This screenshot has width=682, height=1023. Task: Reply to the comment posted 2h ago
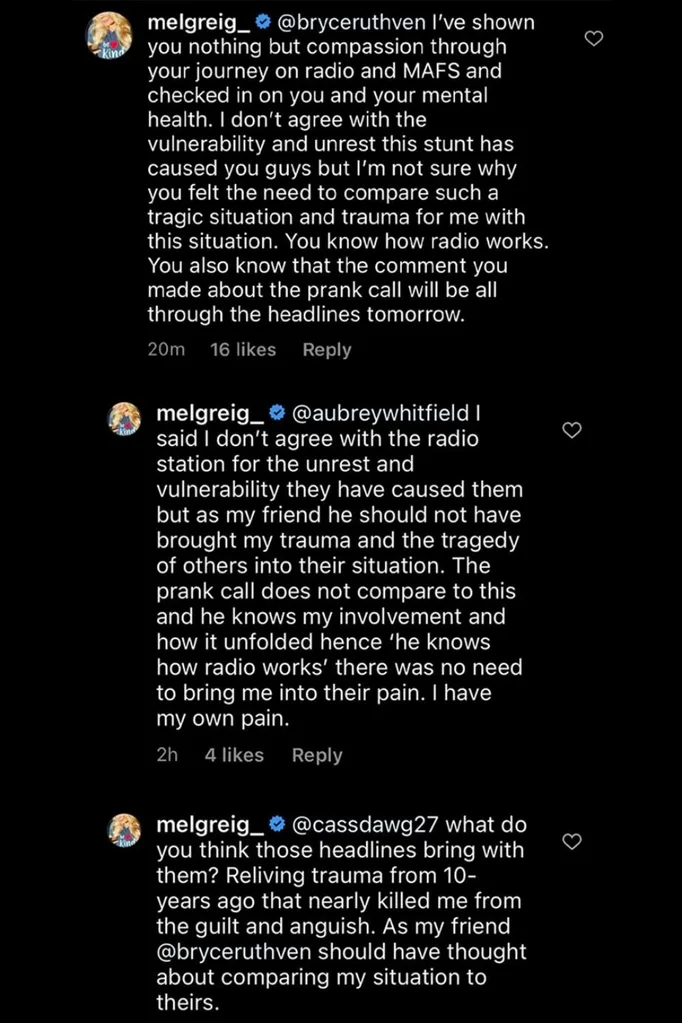317,756
